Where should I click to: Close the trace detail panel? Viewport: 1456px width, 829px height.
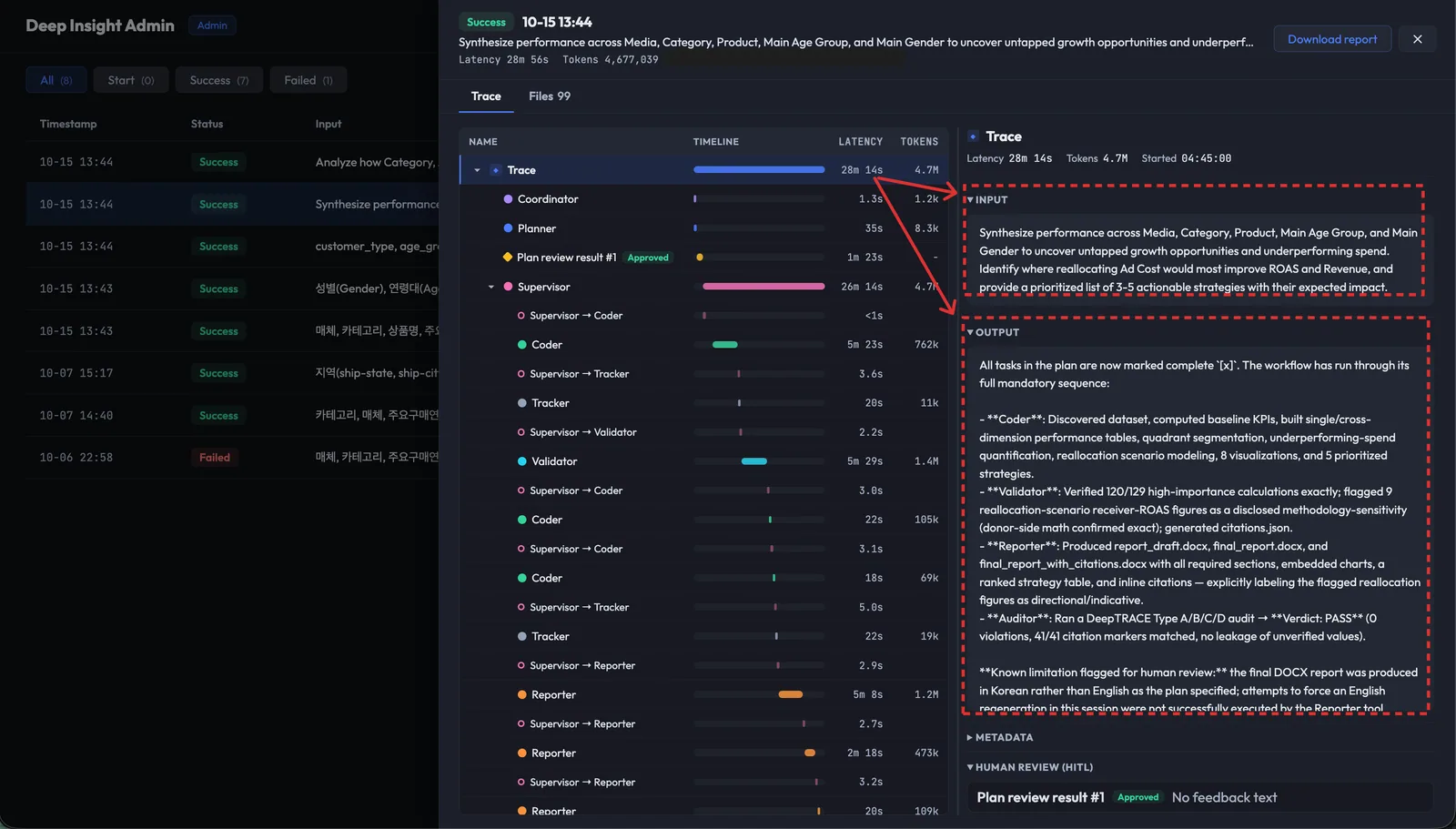pyautogui.click(x=1417, y=39)
